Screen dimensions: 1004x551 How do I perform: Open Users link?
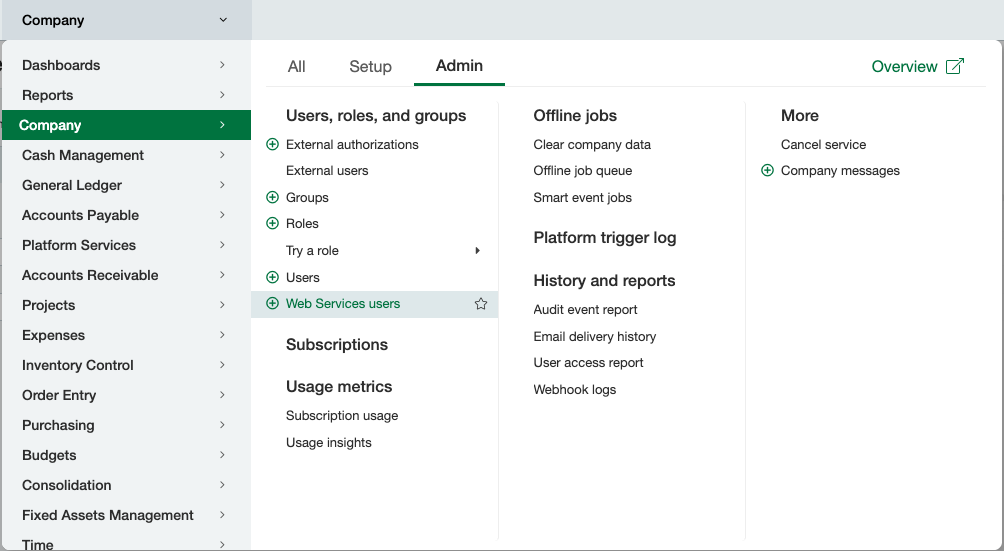coord(303,278)
